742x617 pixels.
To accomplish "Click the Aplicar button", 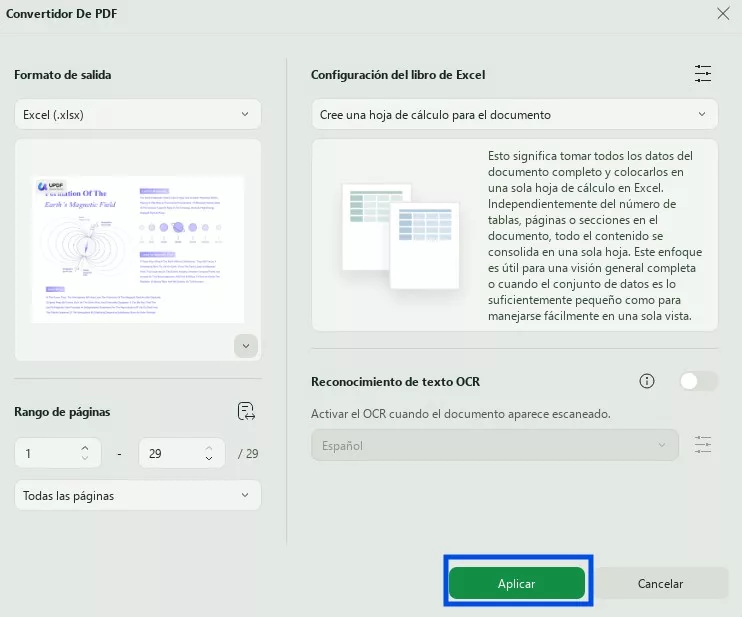I will [517, 583].
